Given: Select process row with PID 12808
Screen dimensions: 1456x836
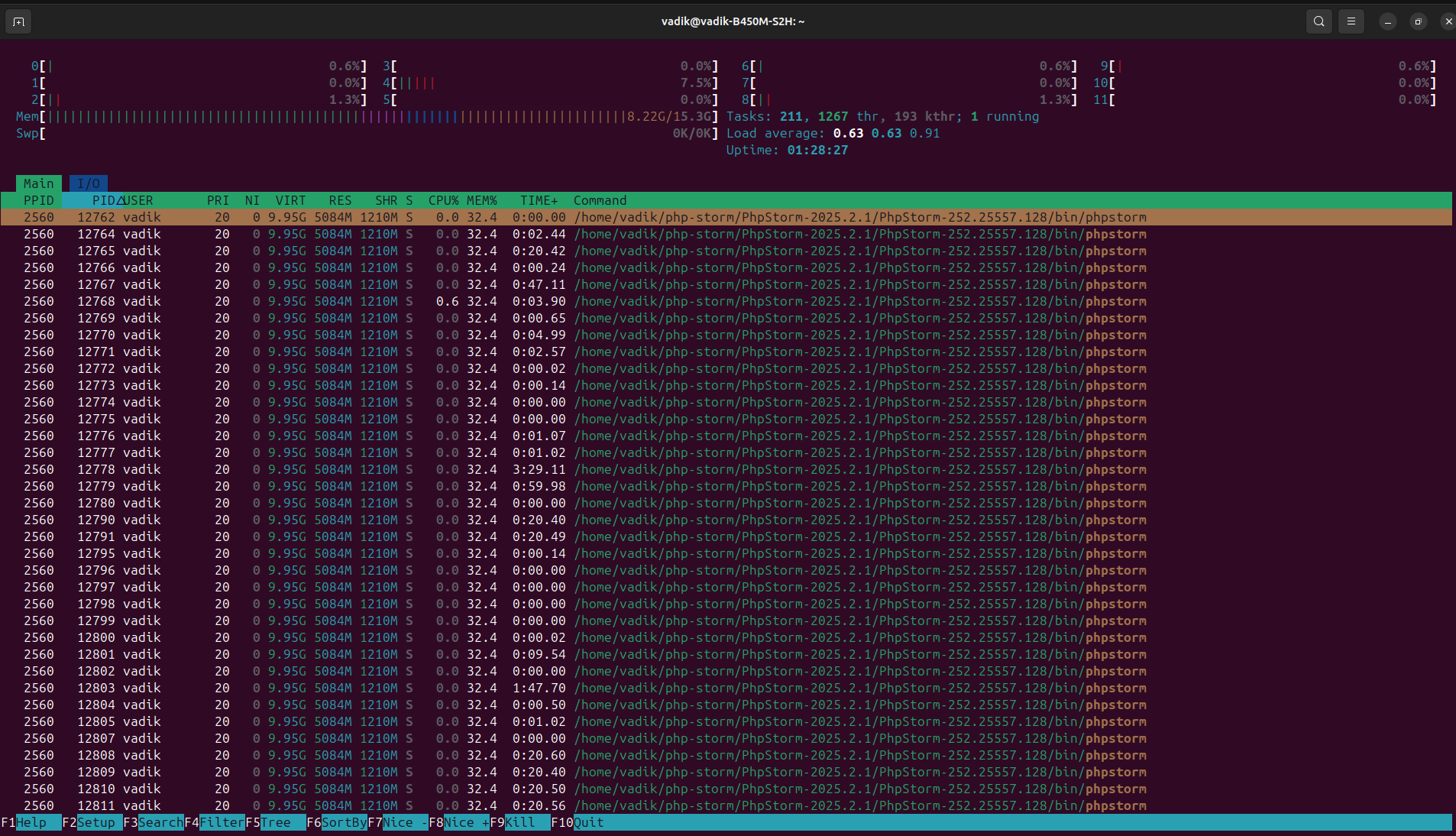Looking at the screenshot, I should point(726,755).
